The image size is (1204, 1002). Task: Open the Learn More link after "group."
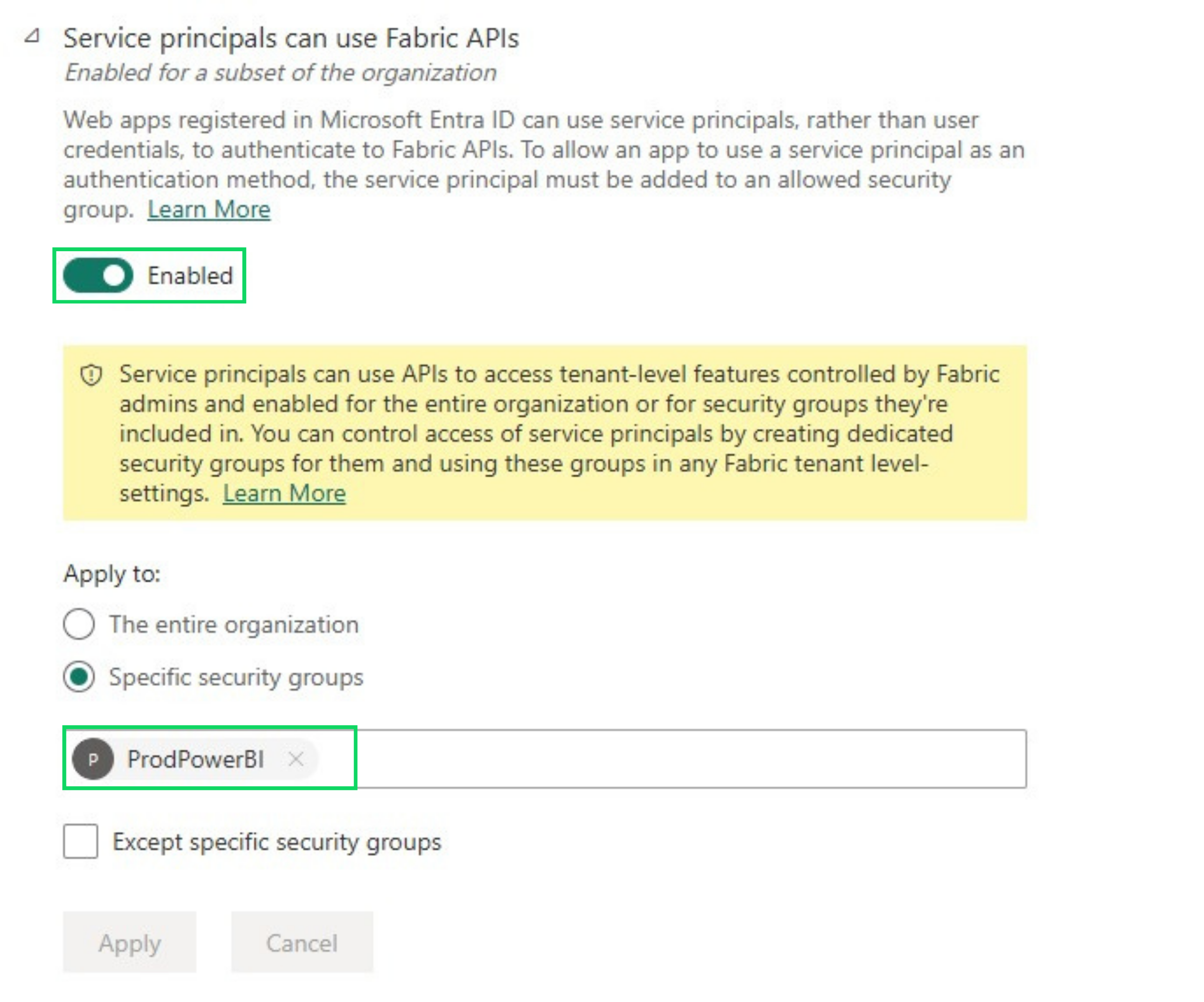[x=209, y=210]
